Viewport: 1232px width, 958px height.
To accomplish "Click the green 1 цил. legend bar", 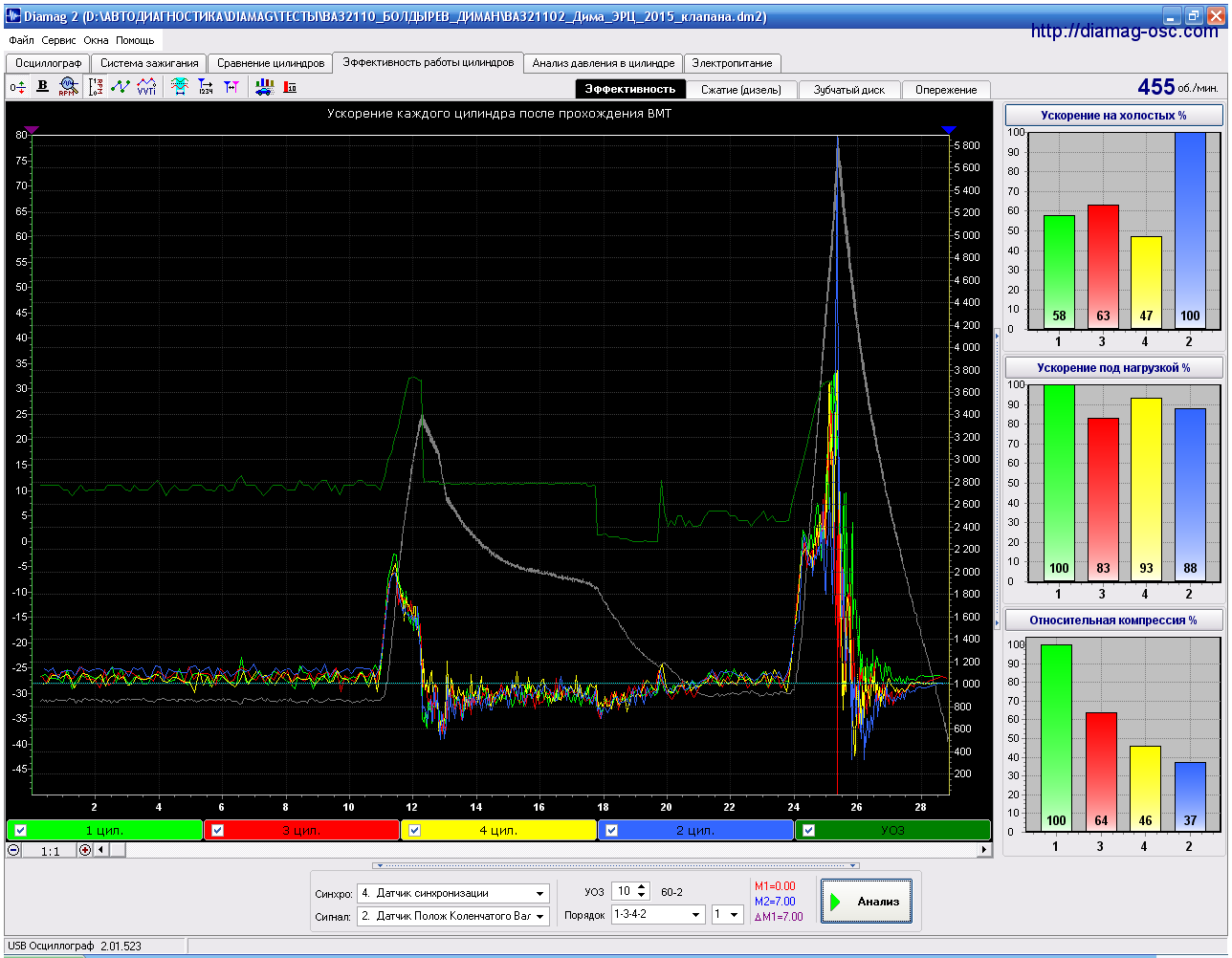I will (104, 830).
